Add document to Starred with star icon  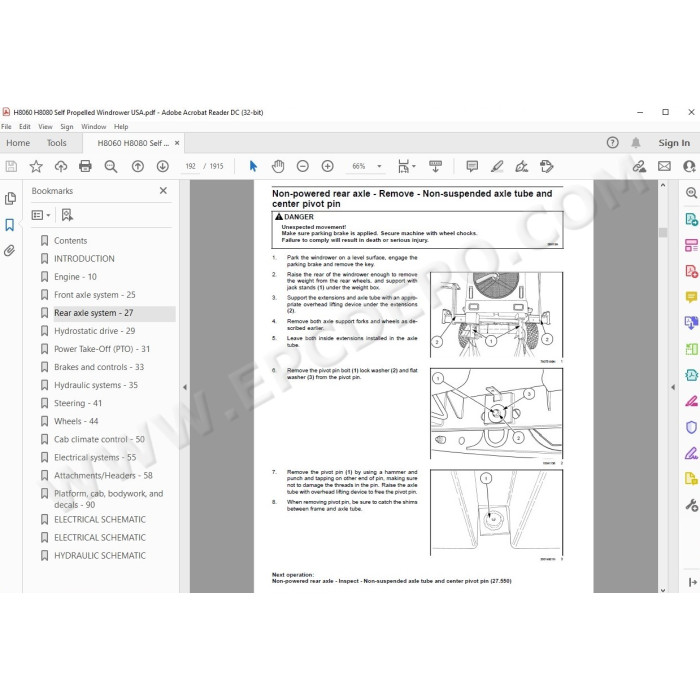36,167
